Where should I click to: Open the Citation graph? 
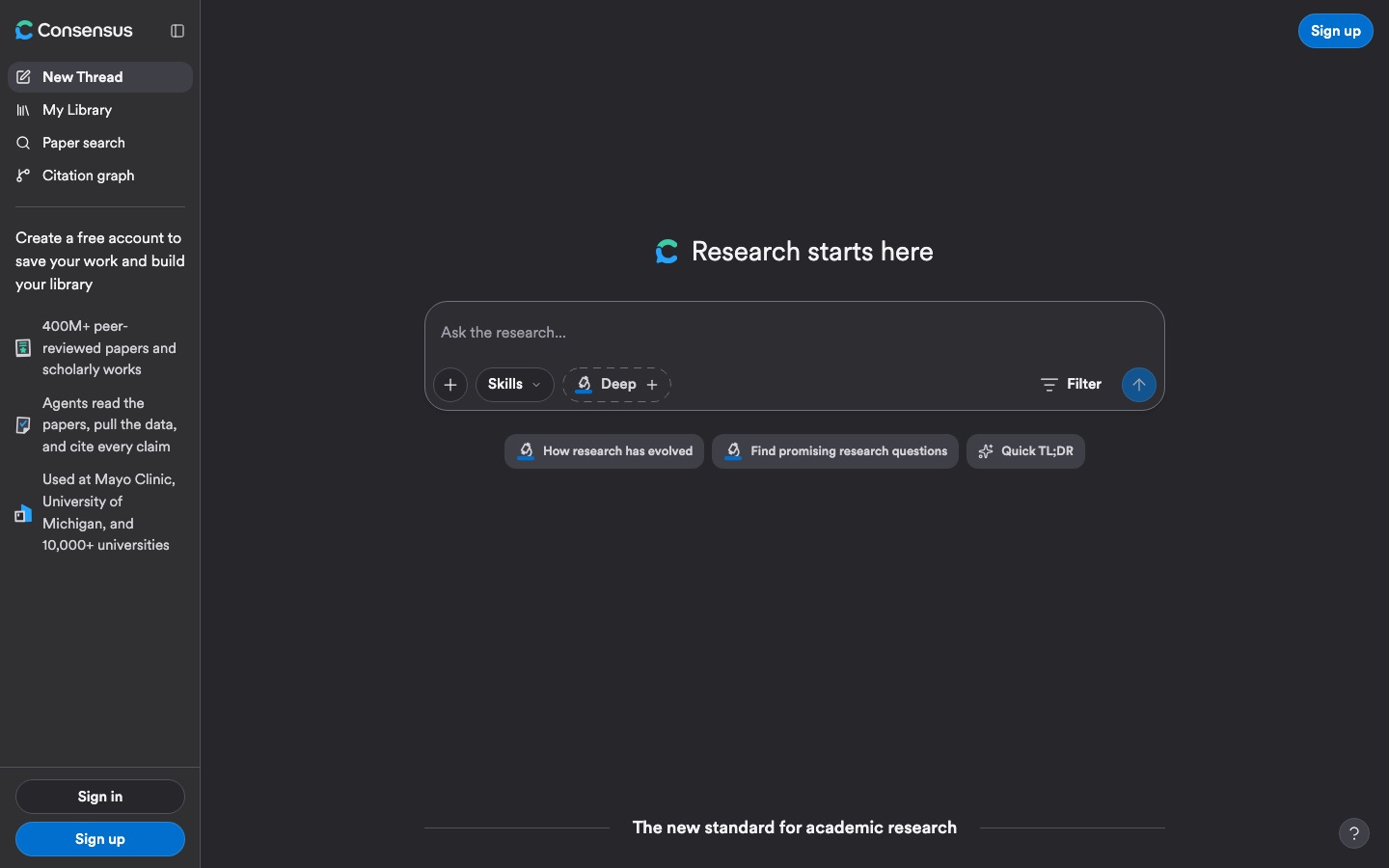100,176
